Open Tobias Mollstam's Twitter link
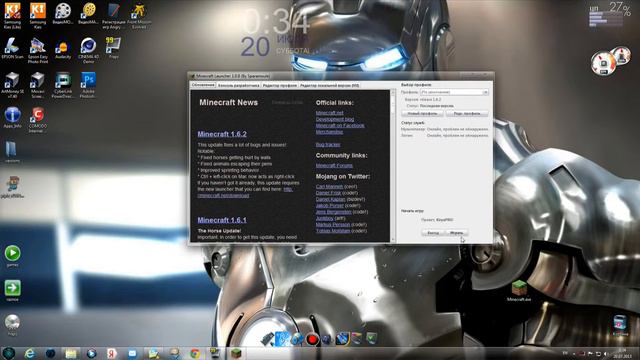Screen dimensions: 640x360 (x=333, y=231)
